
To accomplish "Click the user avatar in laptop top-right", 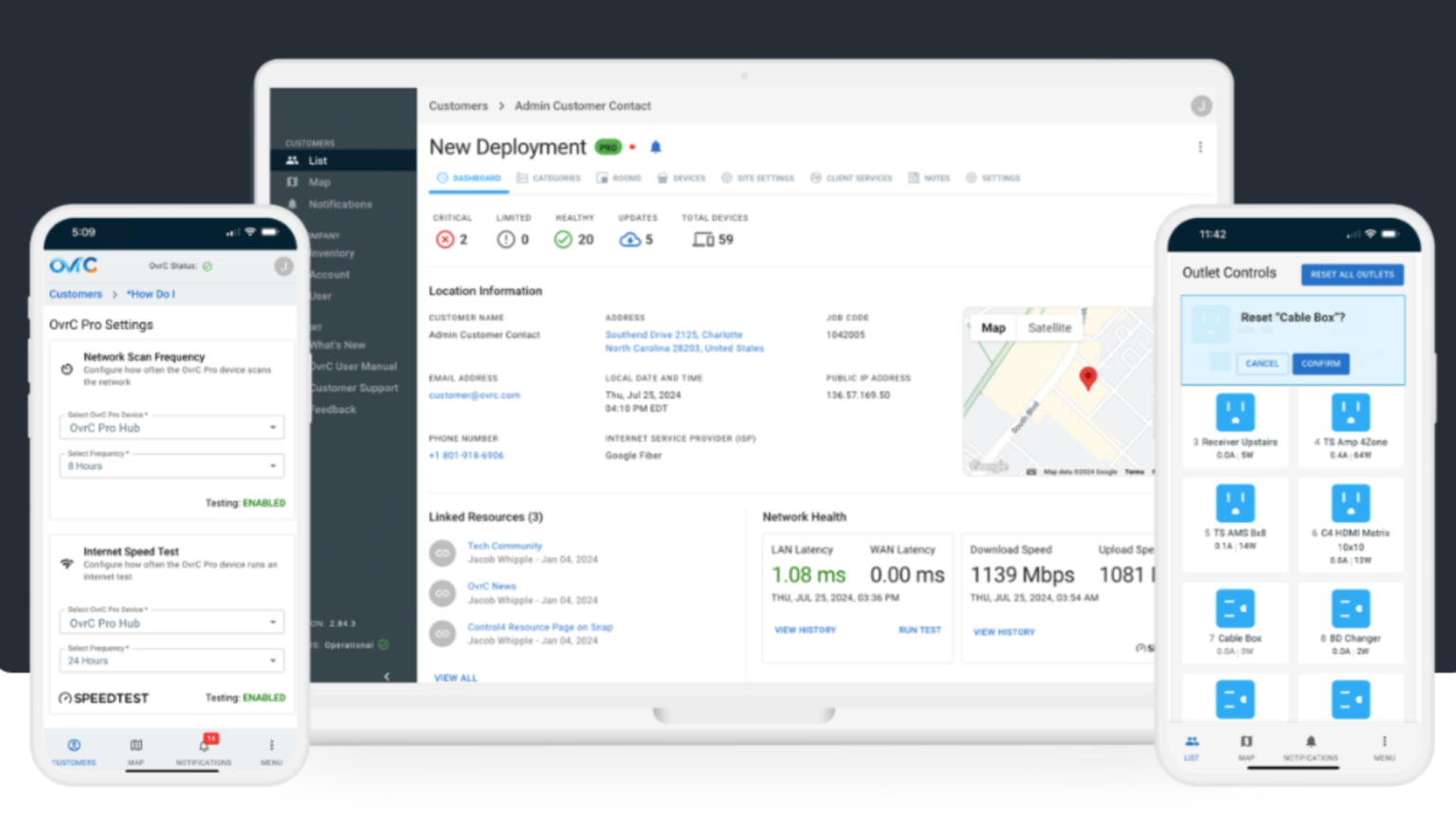I will (x=1201, y=106).
